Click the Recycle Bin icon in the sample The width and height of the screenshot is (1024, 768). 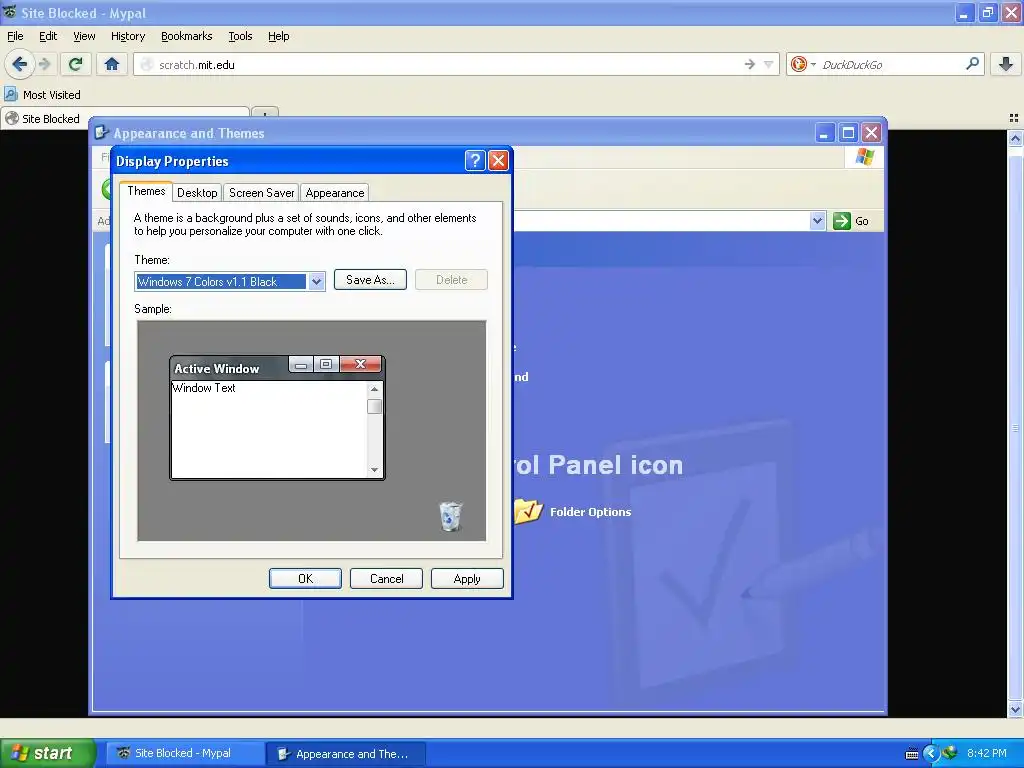tap(450, 516)
